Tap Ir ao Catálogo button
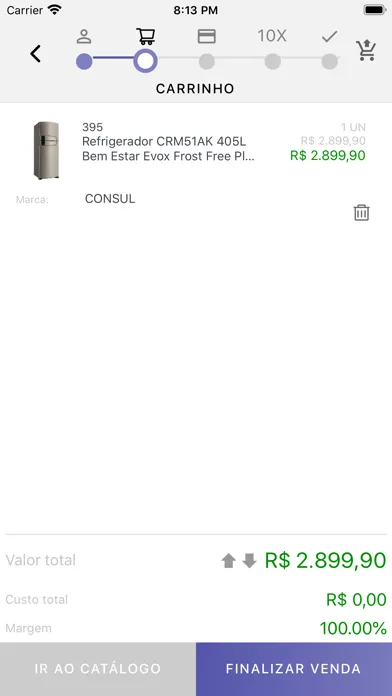 (x=98, y=669)
